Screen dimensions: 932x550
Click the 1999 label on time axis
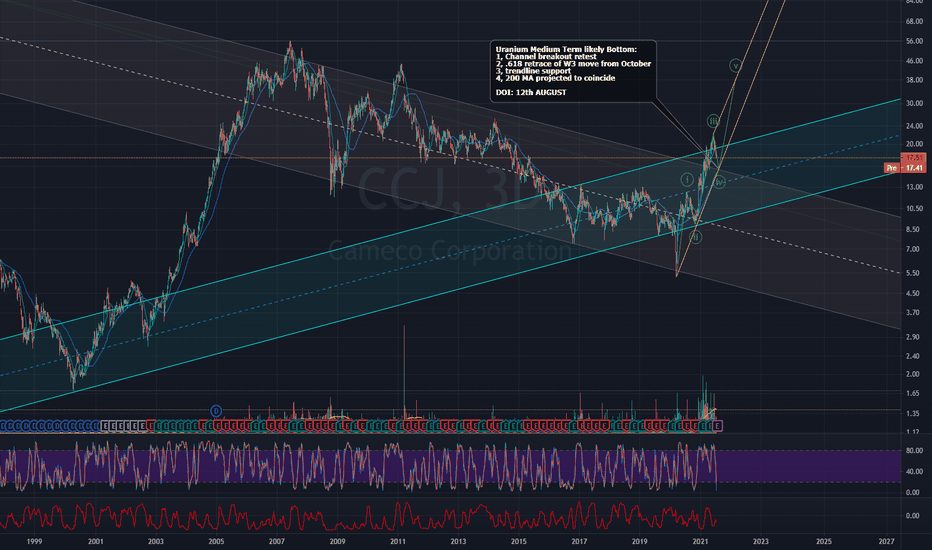pyautogui.click(x=34, y=542)
